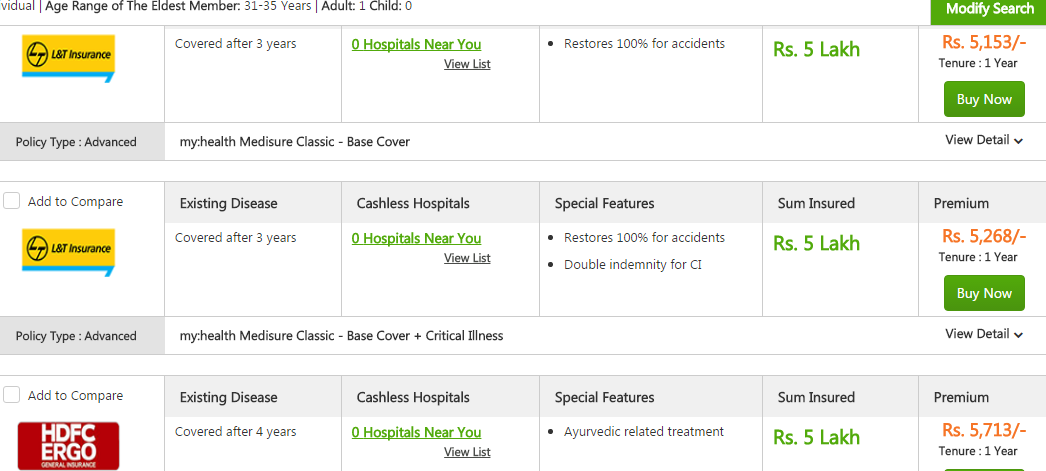Open 0 Hospitals Near You for HDFC ERGO
This screenshot has width=1046, height=471.
click(x=416, y=432)
